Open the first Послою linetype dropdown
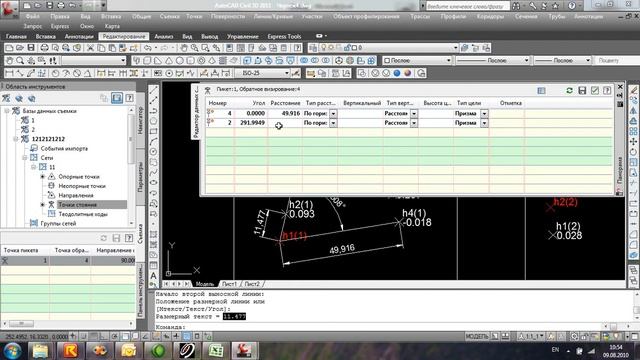The width and height of the screenshot is (640, 360). [x=526, y=61]
